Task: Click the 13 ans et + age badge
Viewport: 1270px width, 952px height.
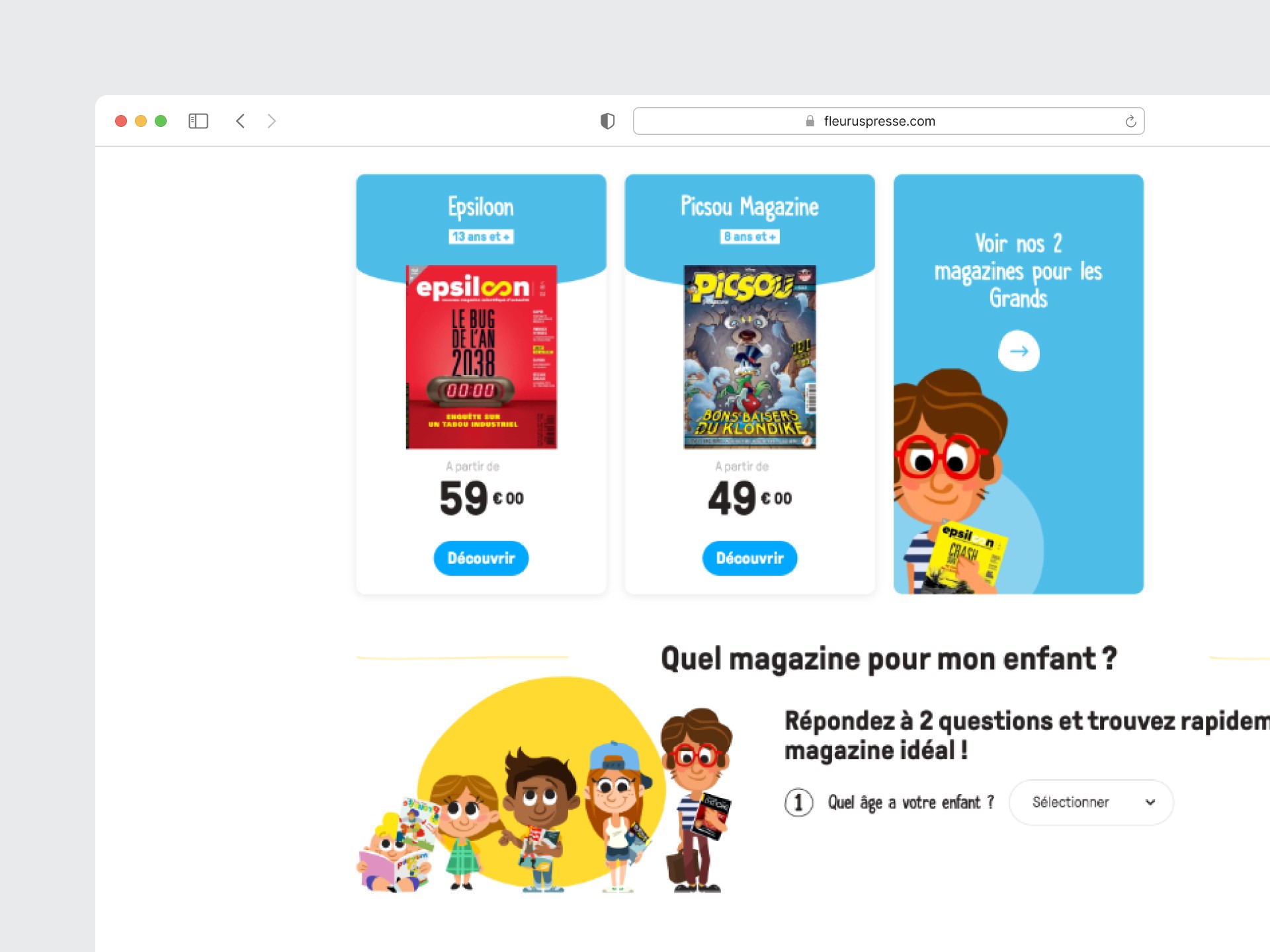Action: [x=481, y=237]
